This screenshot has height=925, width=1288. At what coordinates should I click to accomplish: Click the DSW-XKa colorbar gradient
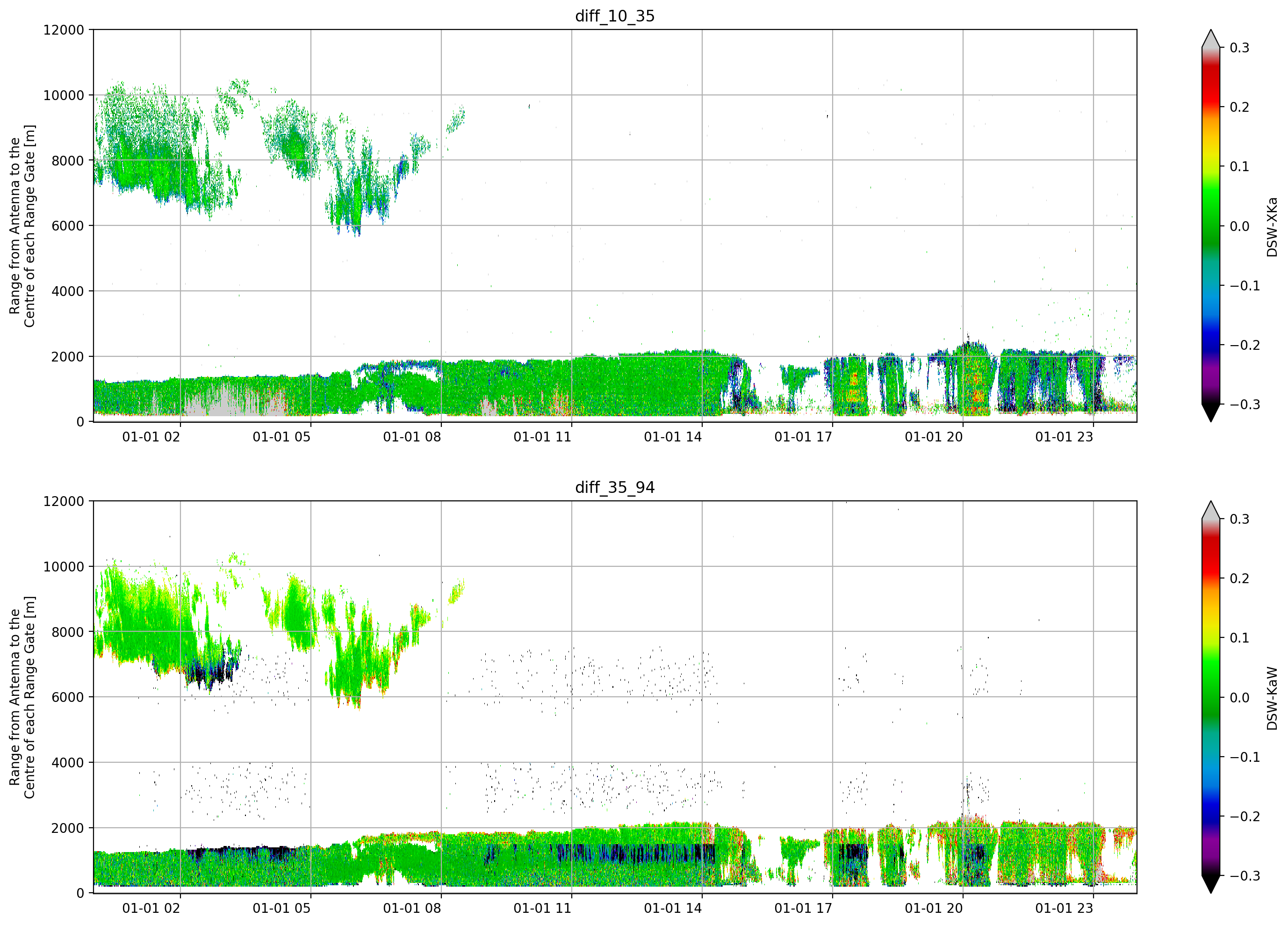(1211, 225)
